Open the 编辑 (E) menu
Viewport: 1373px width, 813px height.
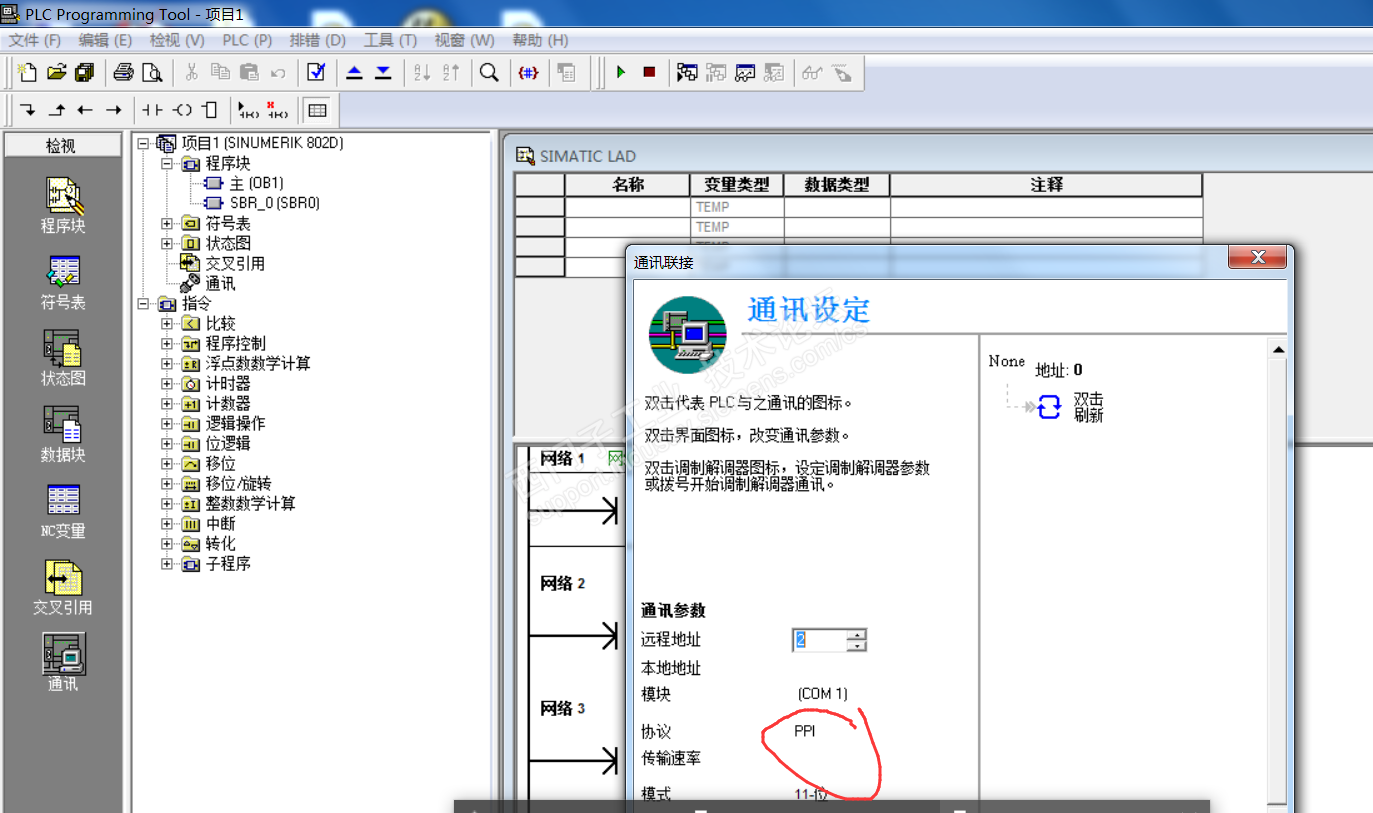[x=105, y=40]
